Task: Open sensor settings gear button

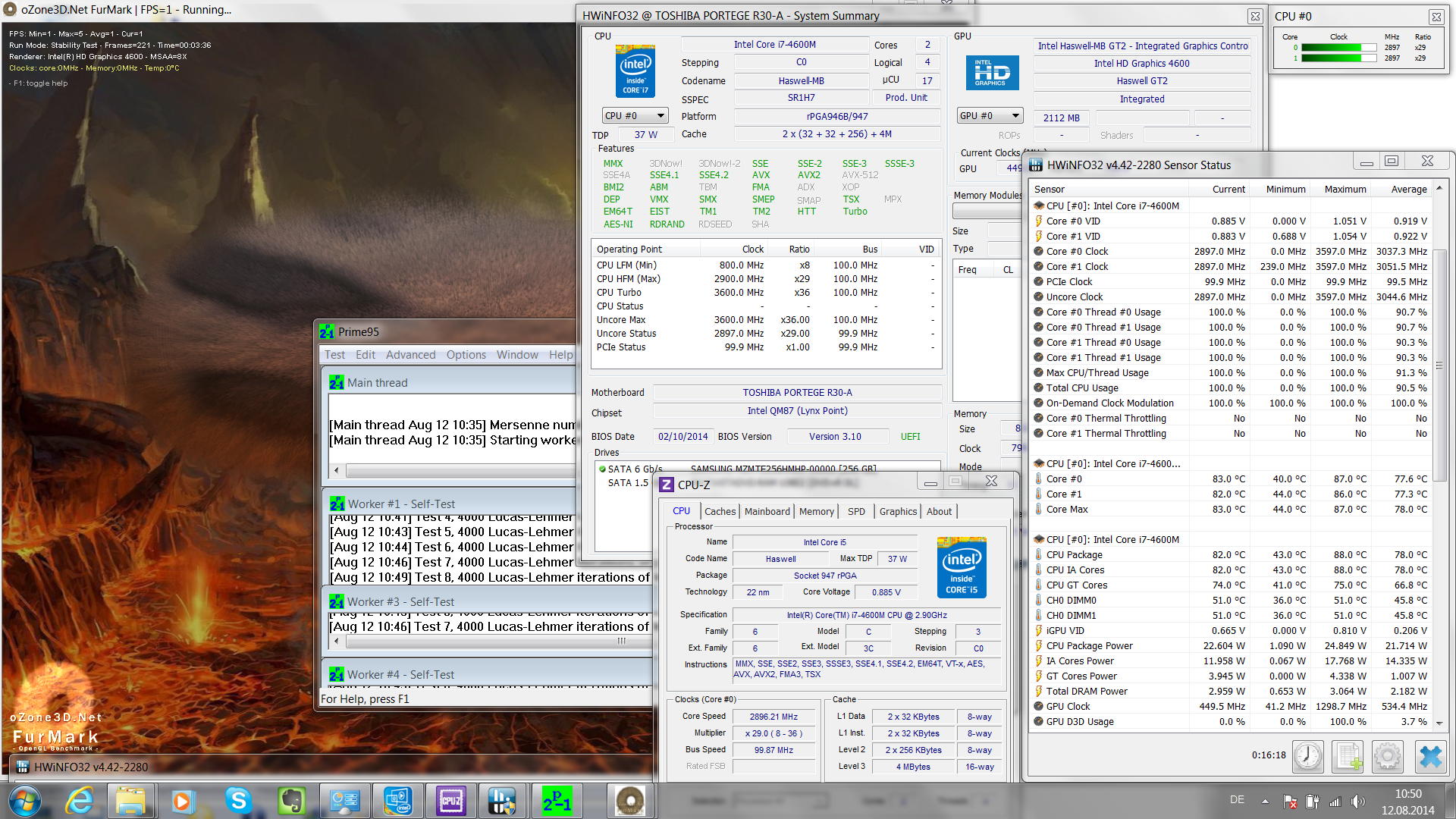Action: (1388, 756)
